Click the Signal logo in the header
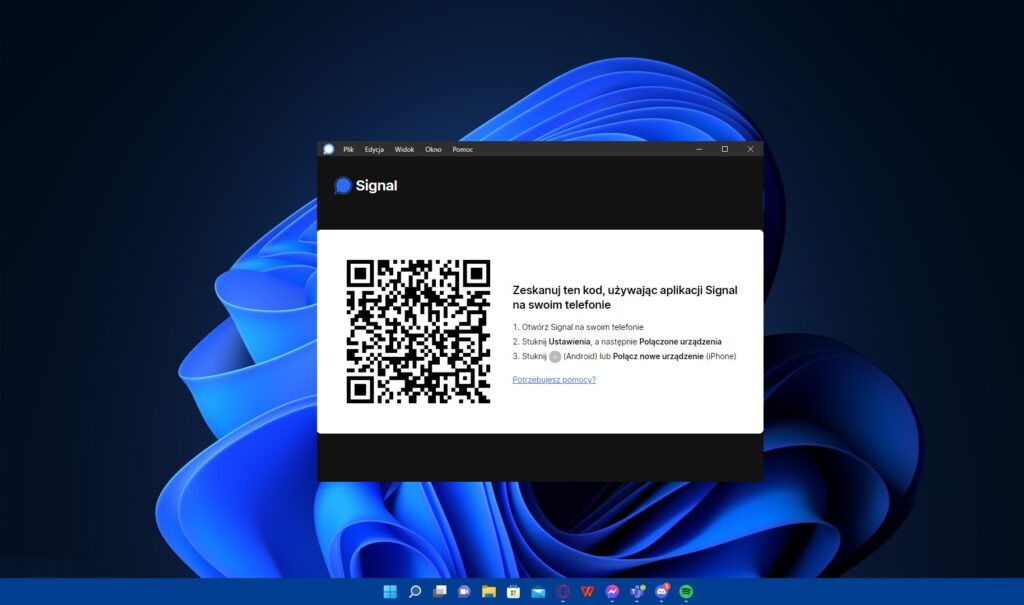Viewport: 1024px width, 605px height. [342, 186]
